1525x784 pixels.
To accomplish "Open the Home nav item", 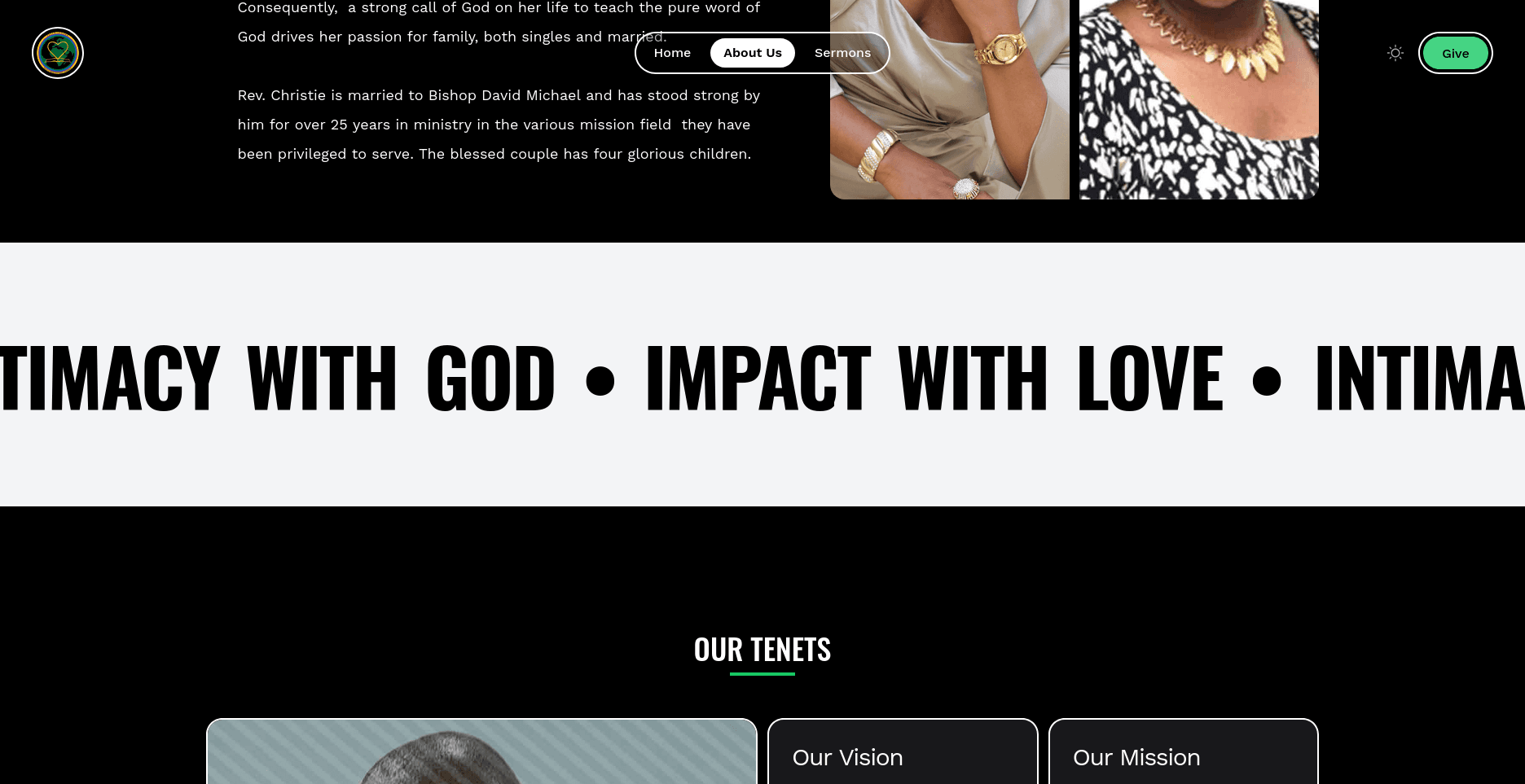I will [672, 53].
